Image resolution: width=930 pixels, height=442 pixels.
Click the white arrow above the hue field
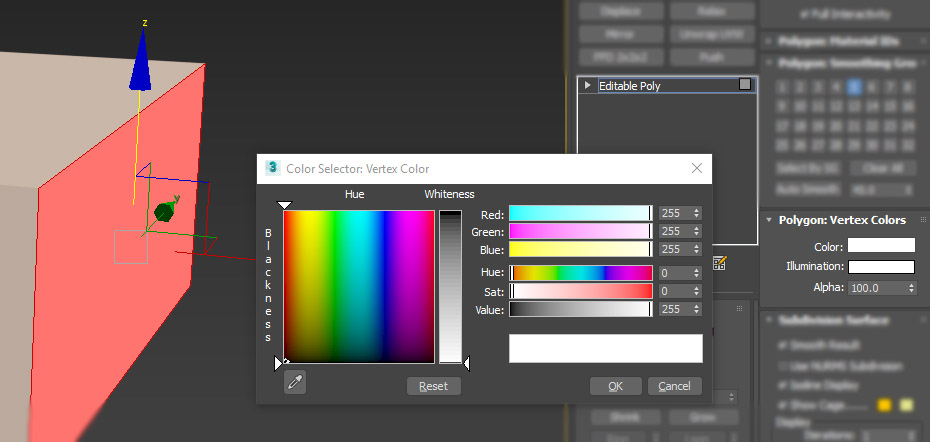pyautogui.click(x=285, y=205)
